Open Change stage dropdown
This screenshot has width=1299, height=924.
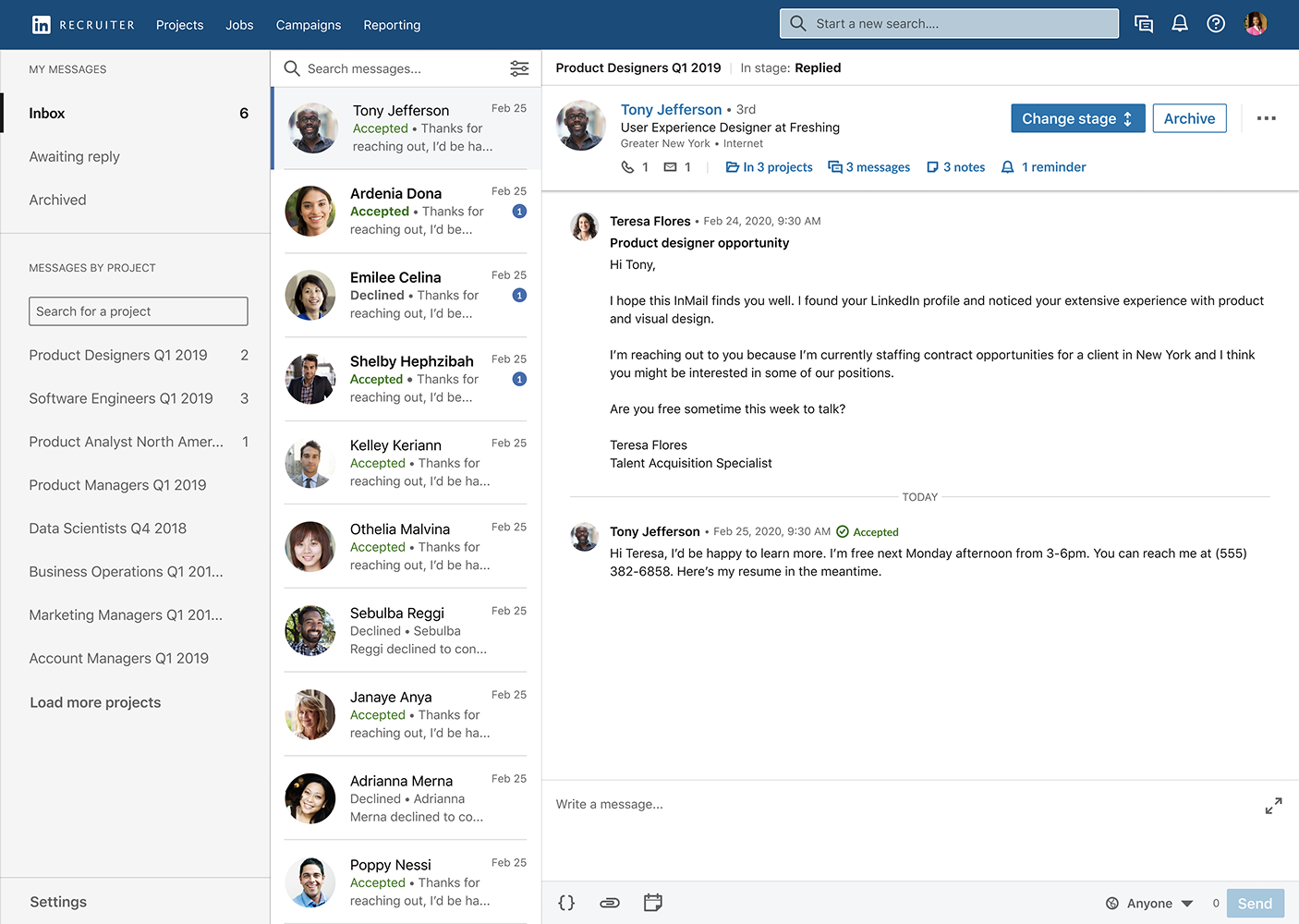click(1078, 118)
